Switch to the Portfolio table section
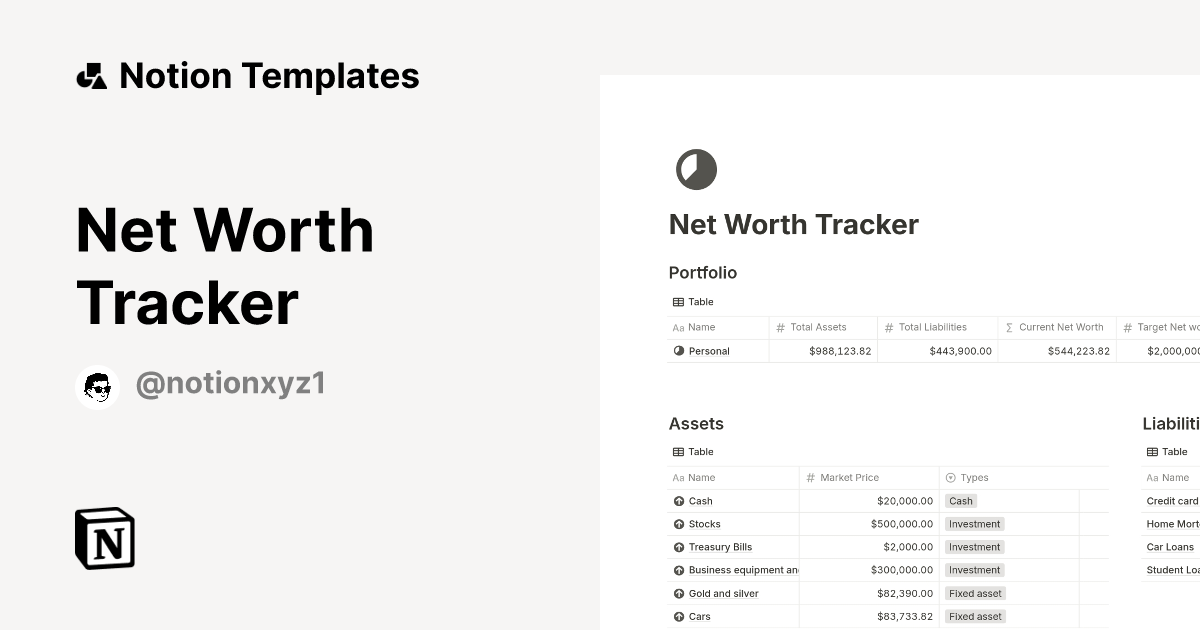 point(702,272)
